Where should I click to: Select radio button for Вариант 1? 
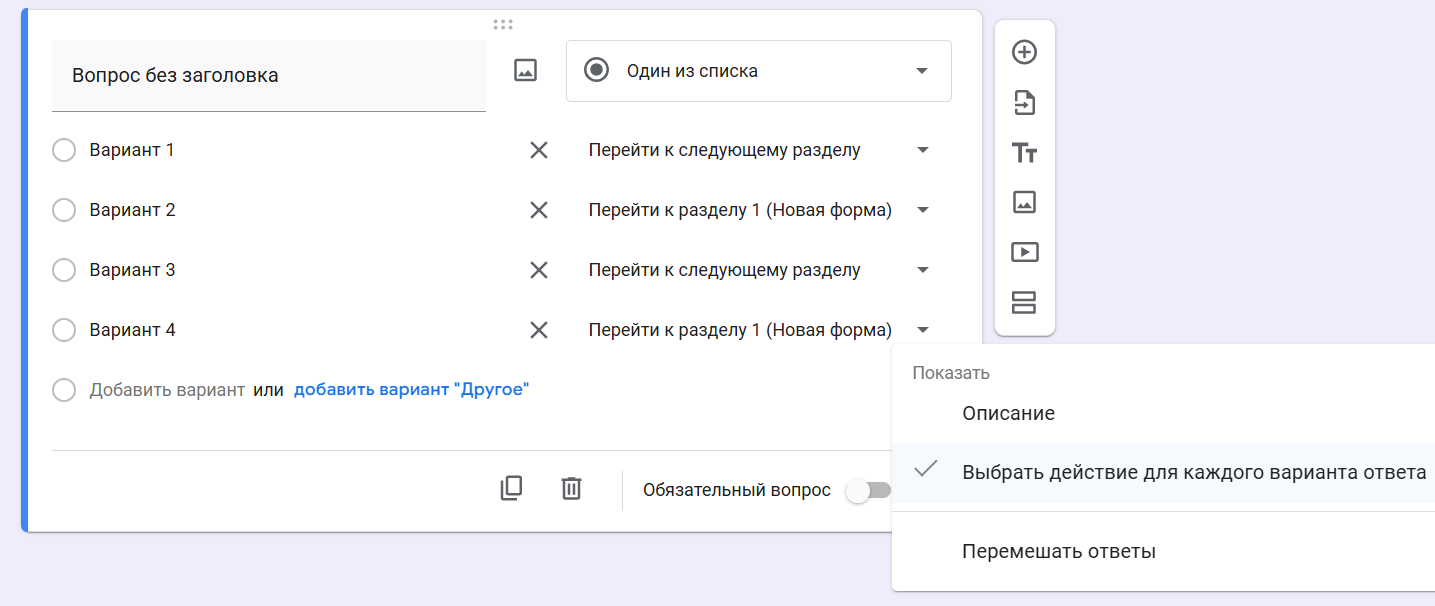click(64, 150)
